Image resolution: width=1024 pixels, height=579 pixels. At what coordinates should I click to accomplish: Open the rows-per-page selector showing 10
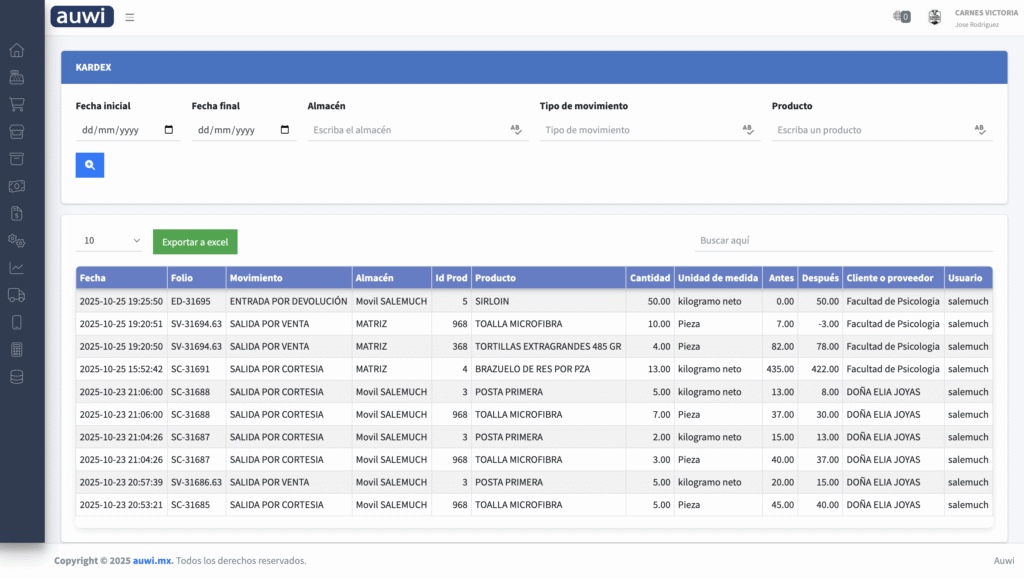(111, 241)
